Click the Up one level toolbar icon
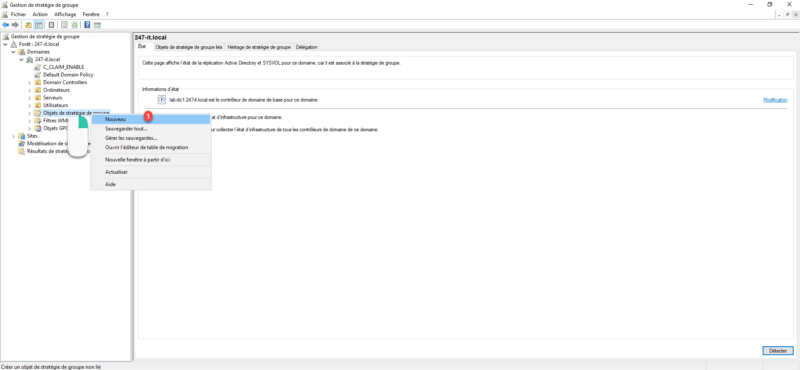 [x=29, y=24]
